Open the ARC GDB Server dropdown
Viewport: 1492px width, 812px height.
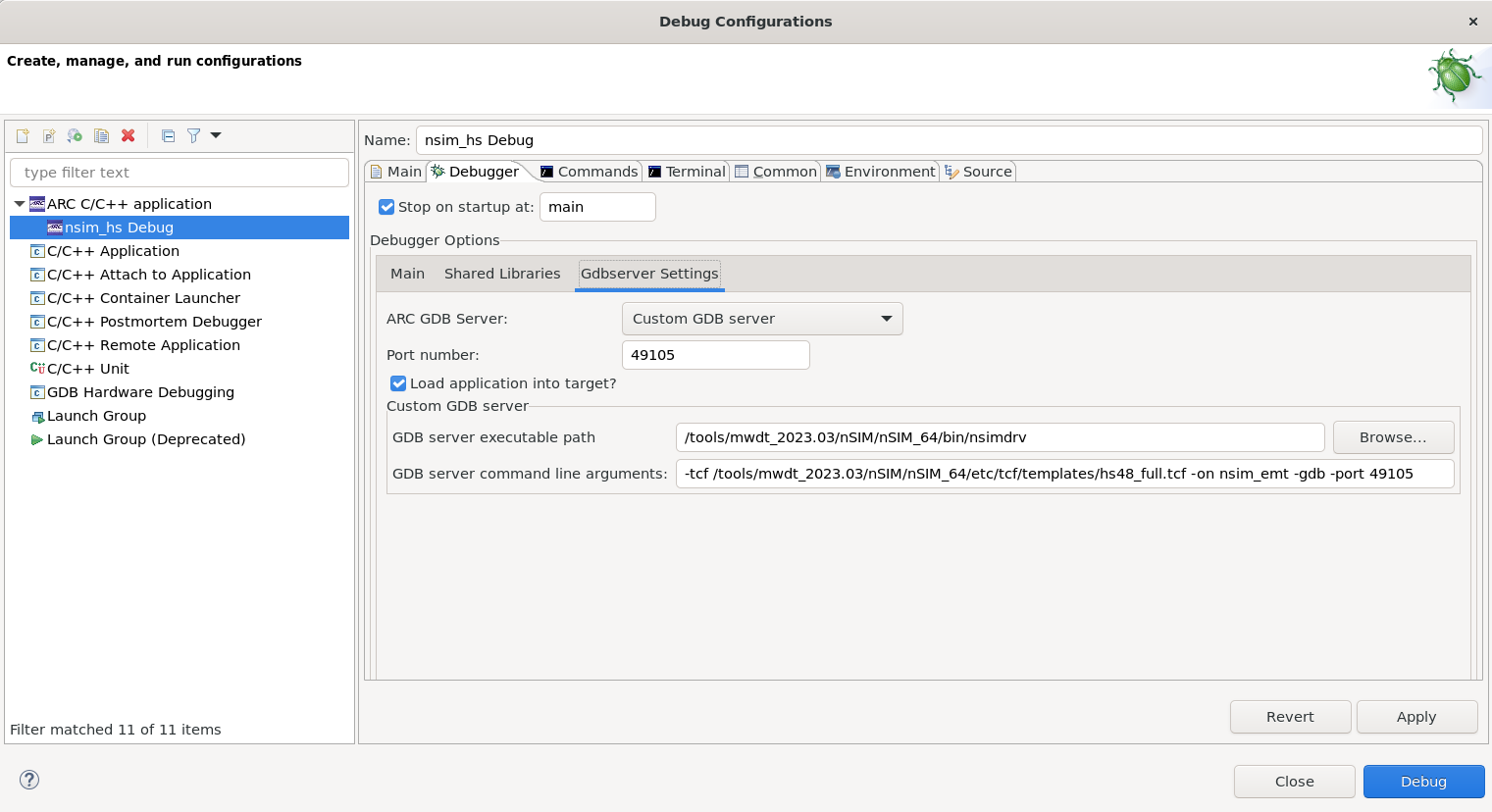coord(761,319)
